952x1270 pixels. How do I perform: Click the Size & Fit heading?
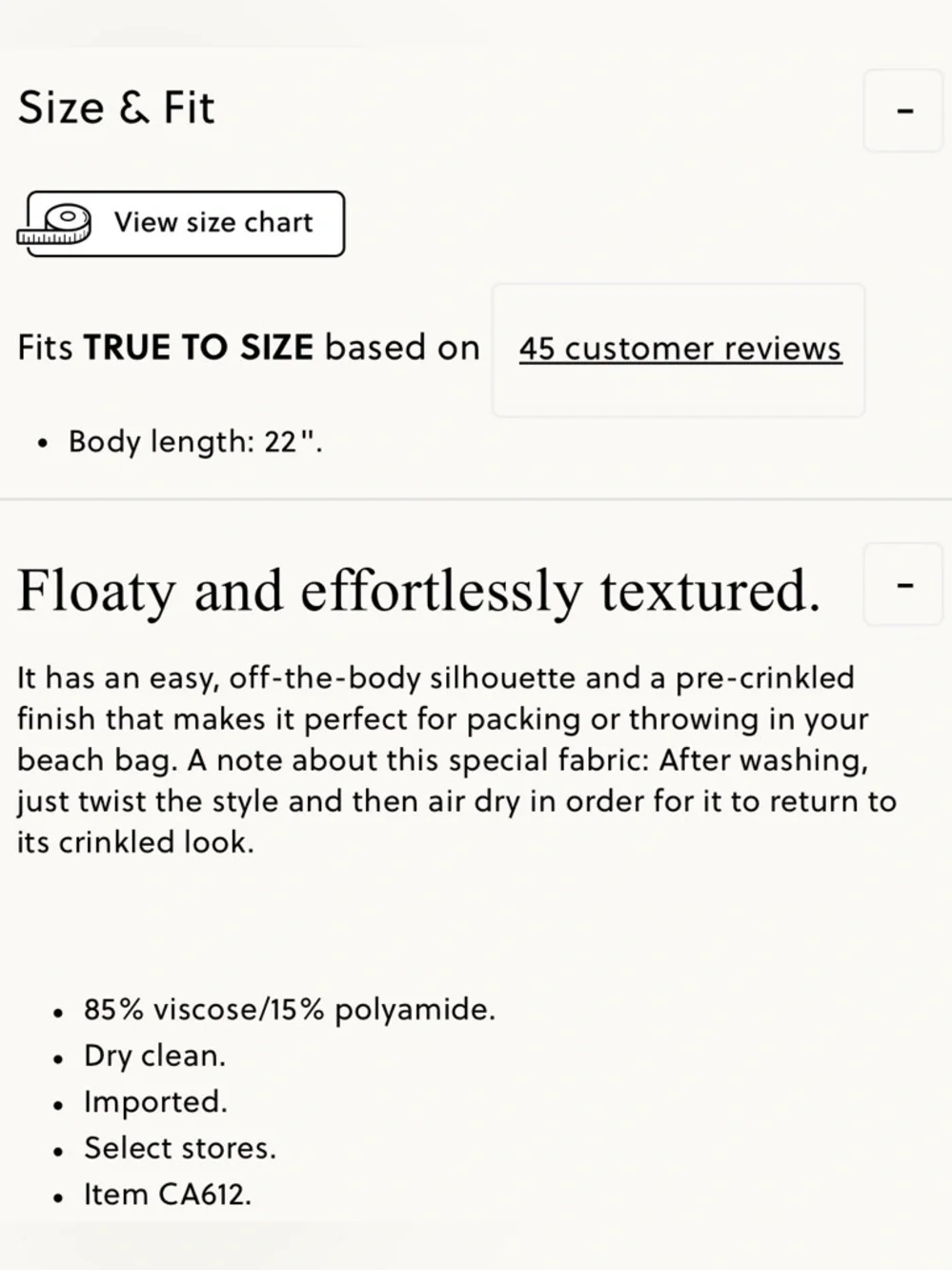[116, 108]
